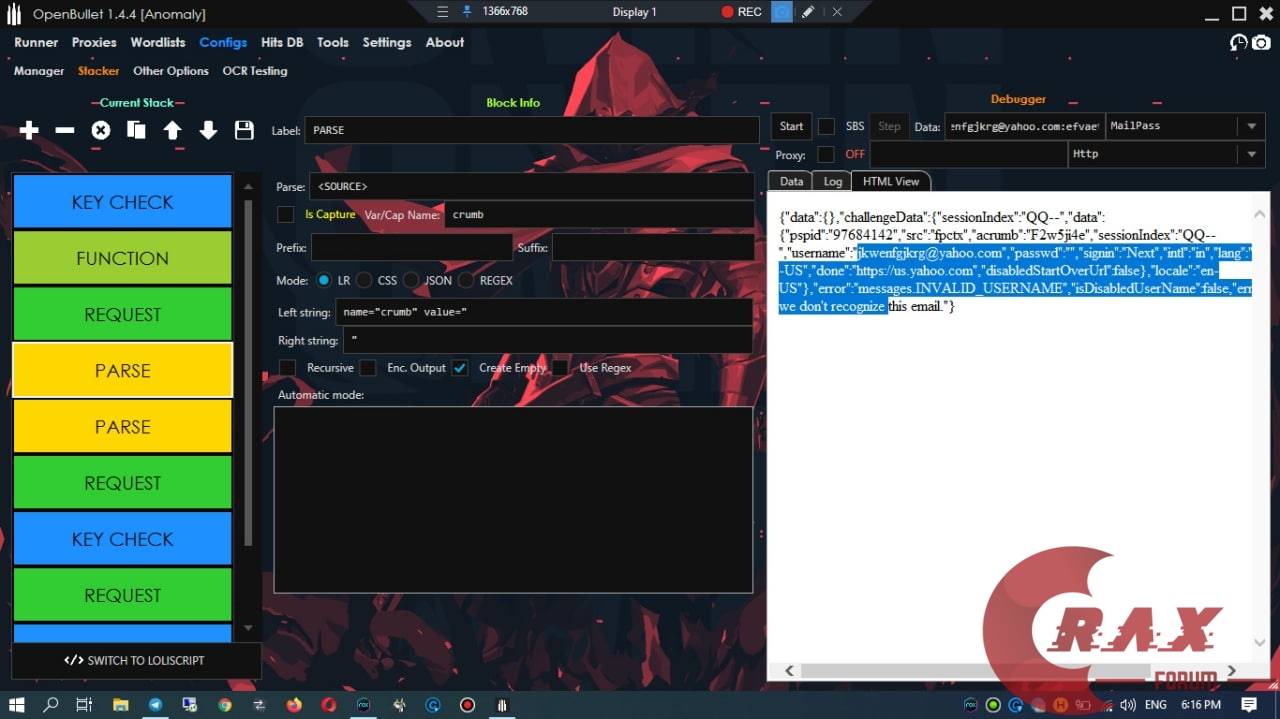1280x719 pixels.
Task: Open the Runner menu
Action: (x=36, y=43)
